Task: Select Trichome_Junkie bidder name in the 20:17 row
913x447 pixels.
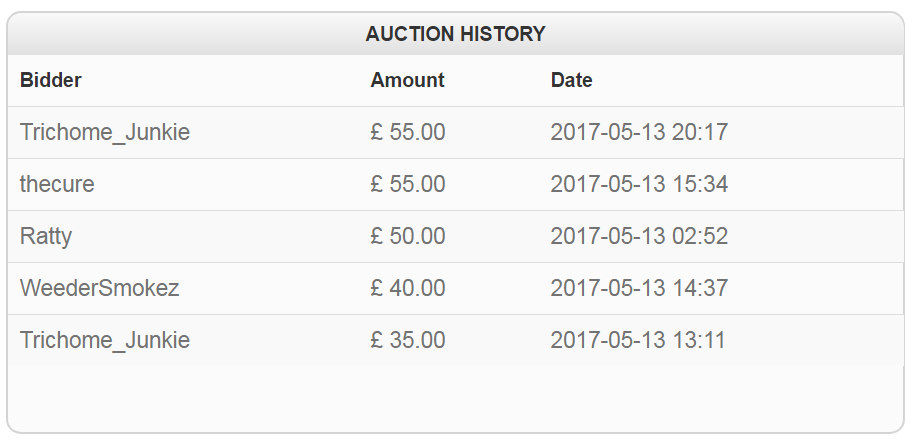Action: tap(105, 132)
